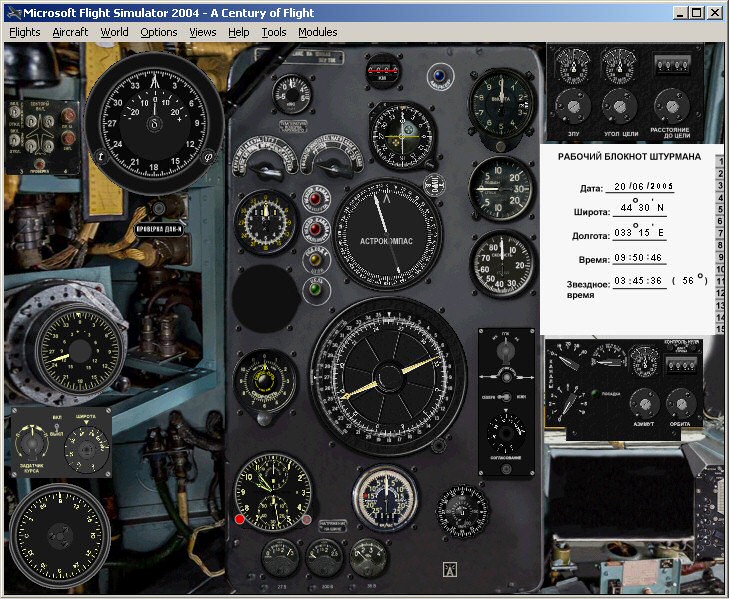Click the Звездное время value 03:45:36
This screenshot has height=599, width=729.
(638, 281)
